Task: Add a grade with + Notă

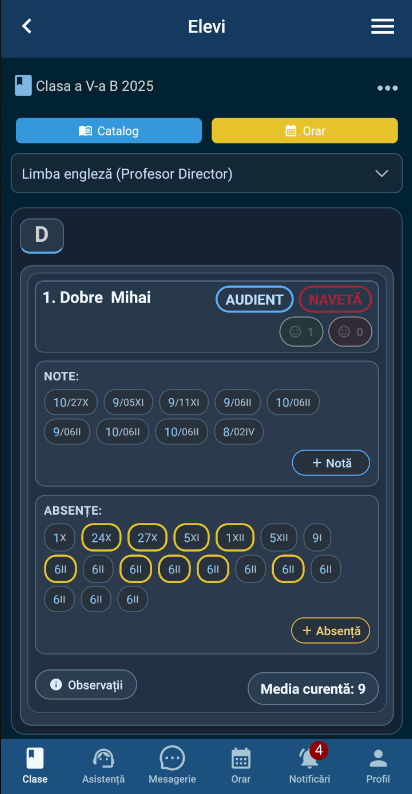Action: coord(331,463)
